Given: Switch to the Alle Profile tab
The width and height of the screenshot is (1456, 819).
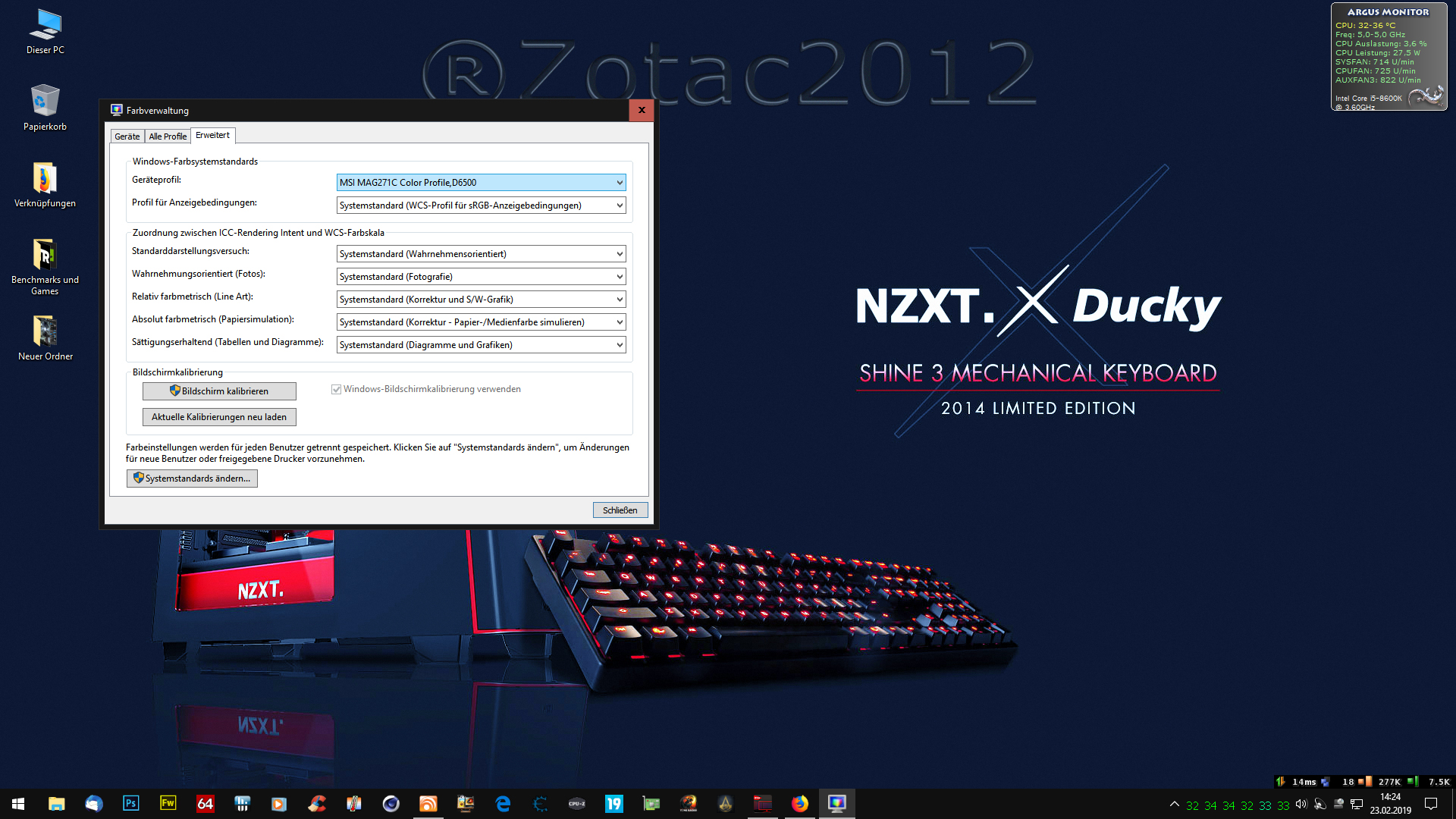Looking at the screenshot, I should pos(168,136).
